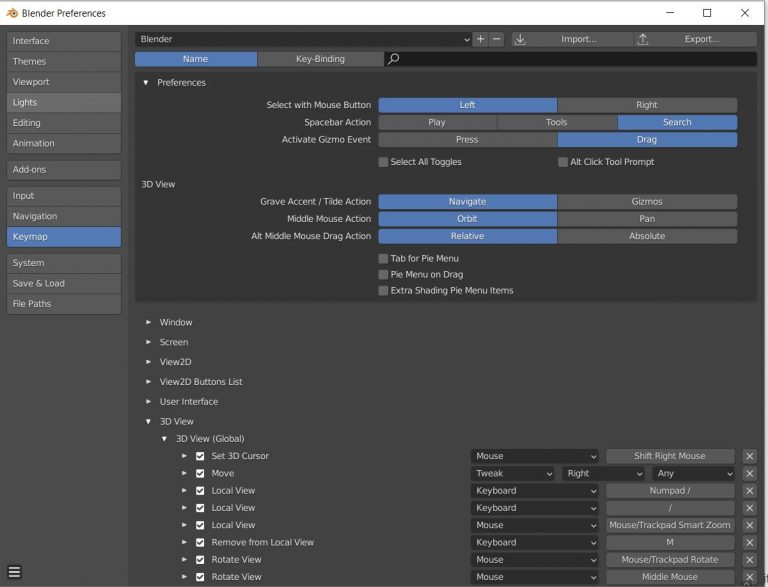This screenshot has width=768, height=587.
Task: Click the minus icon to remove keymap preset
Action: 496,39
